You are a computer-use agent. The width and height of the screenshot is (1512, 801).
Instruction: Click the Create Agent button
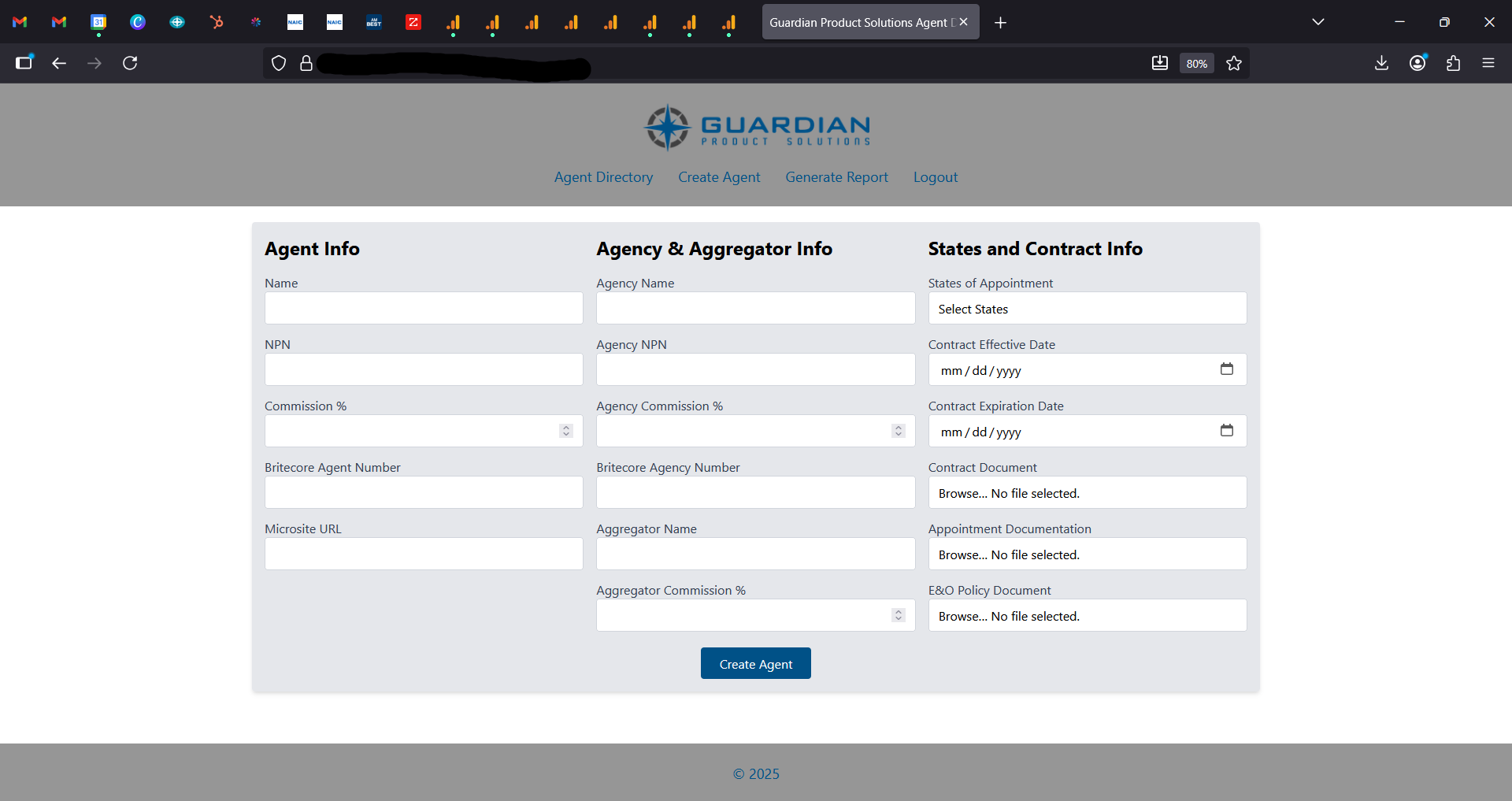[x=755, y=663]
